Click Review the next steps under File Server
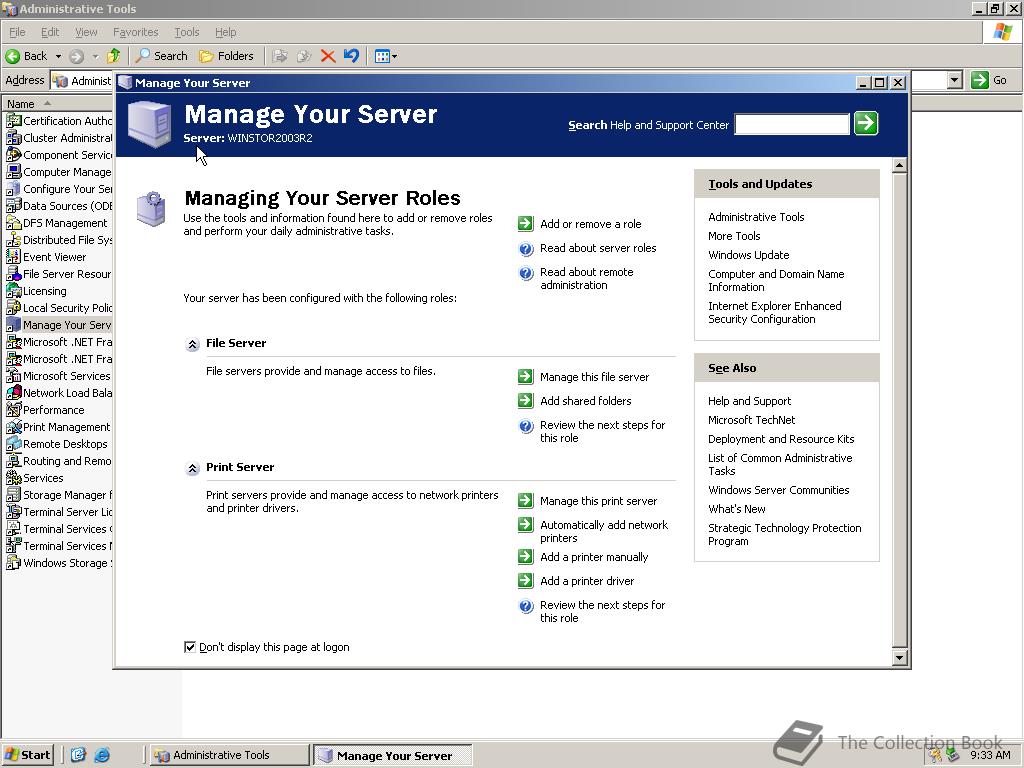This screenshot has width=1024, height=768. coord(602,431)
